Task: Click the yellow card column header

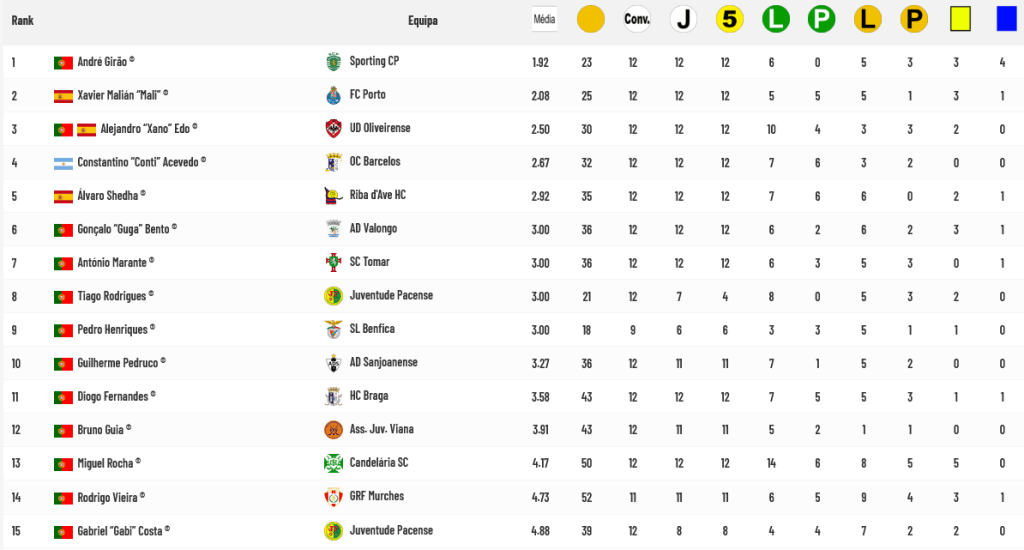Action: pos(960,19)
